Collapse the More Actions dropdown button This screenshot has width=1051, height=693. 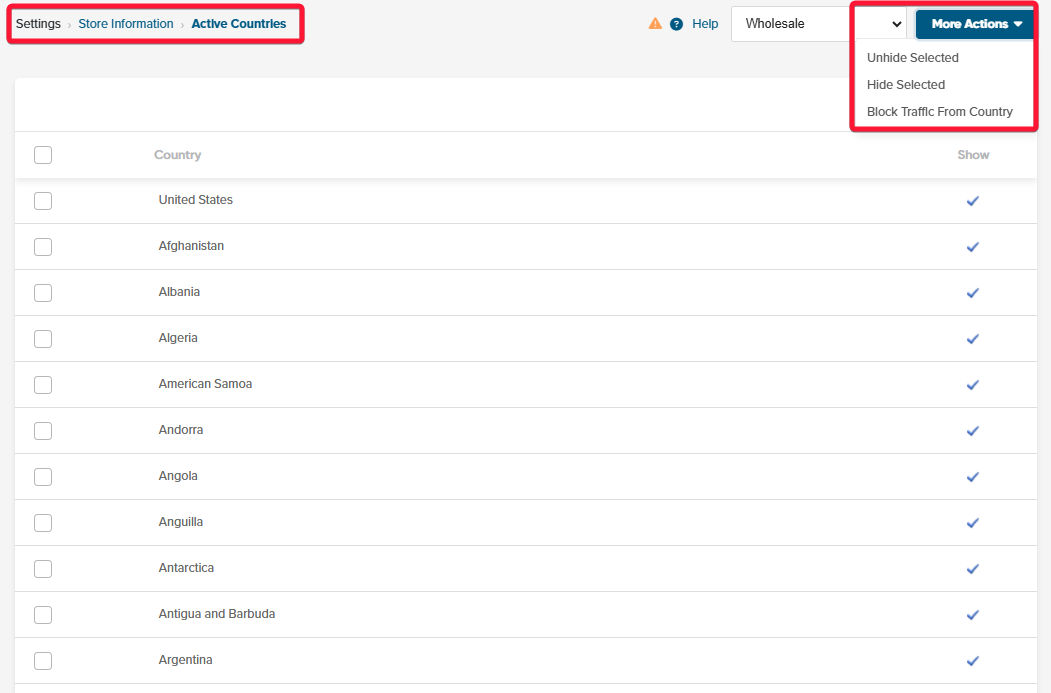(x=976, y=24)
